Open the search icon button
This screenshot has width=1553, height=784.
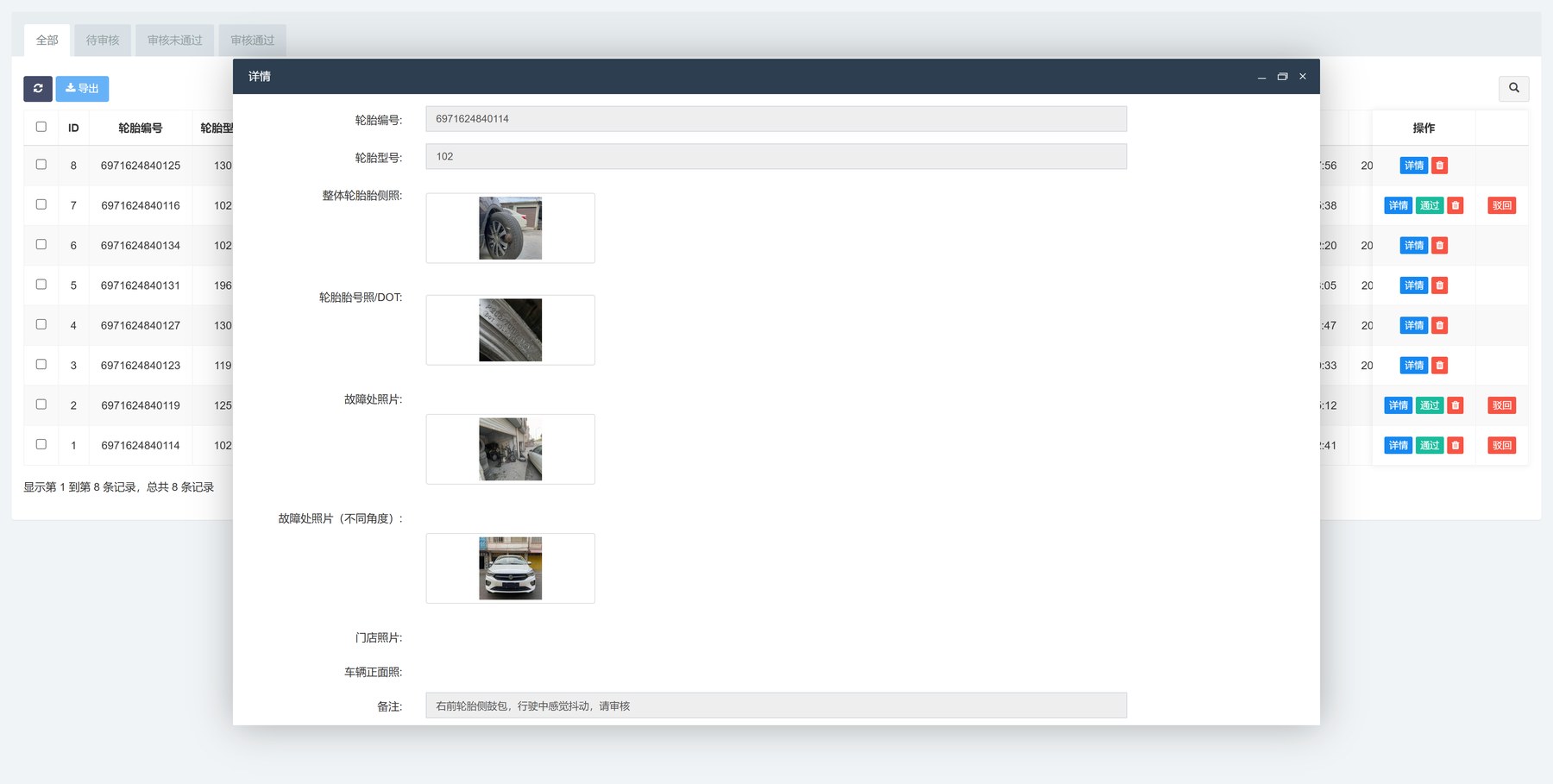coord(1514,88)
